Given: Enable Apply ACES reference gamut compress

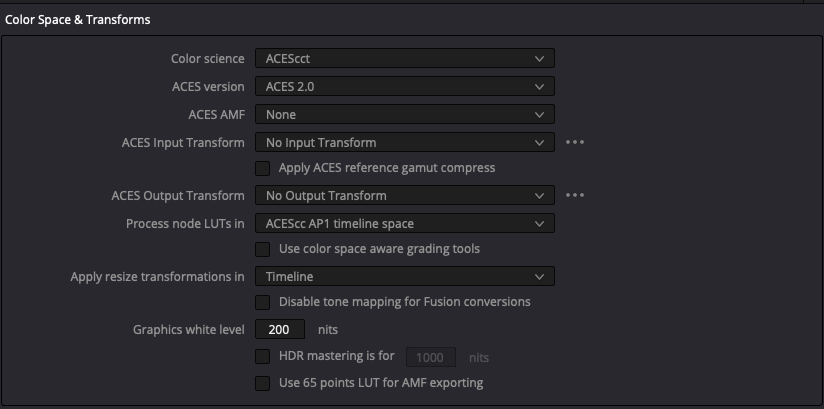Looking at the screenshot, I should [x=263, y=168].
